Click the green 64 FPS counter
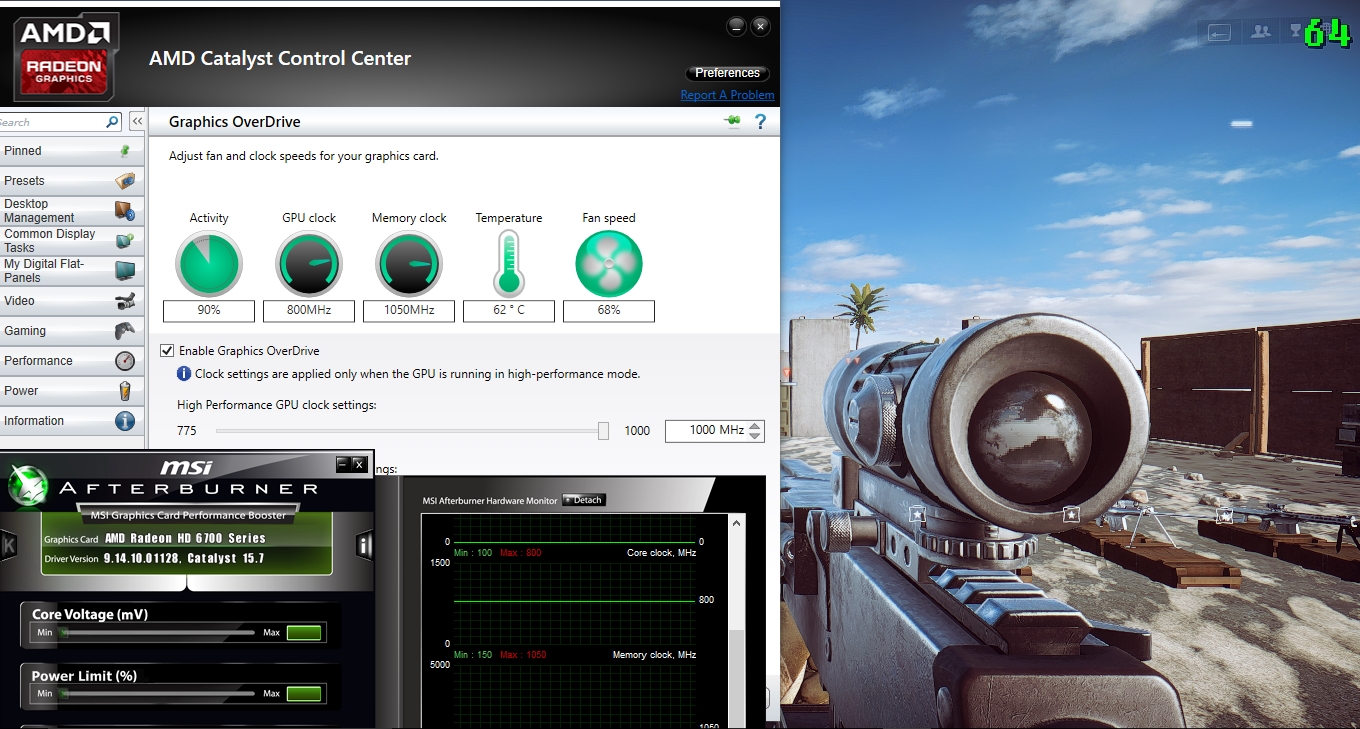Screen dimensions: 1360x729 (x=1328, y=34)
